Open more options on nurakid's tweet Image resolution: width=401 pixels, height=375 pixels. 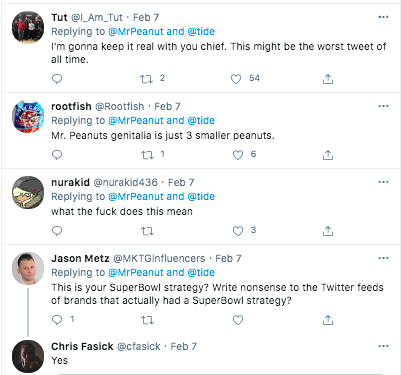[383, 182]
